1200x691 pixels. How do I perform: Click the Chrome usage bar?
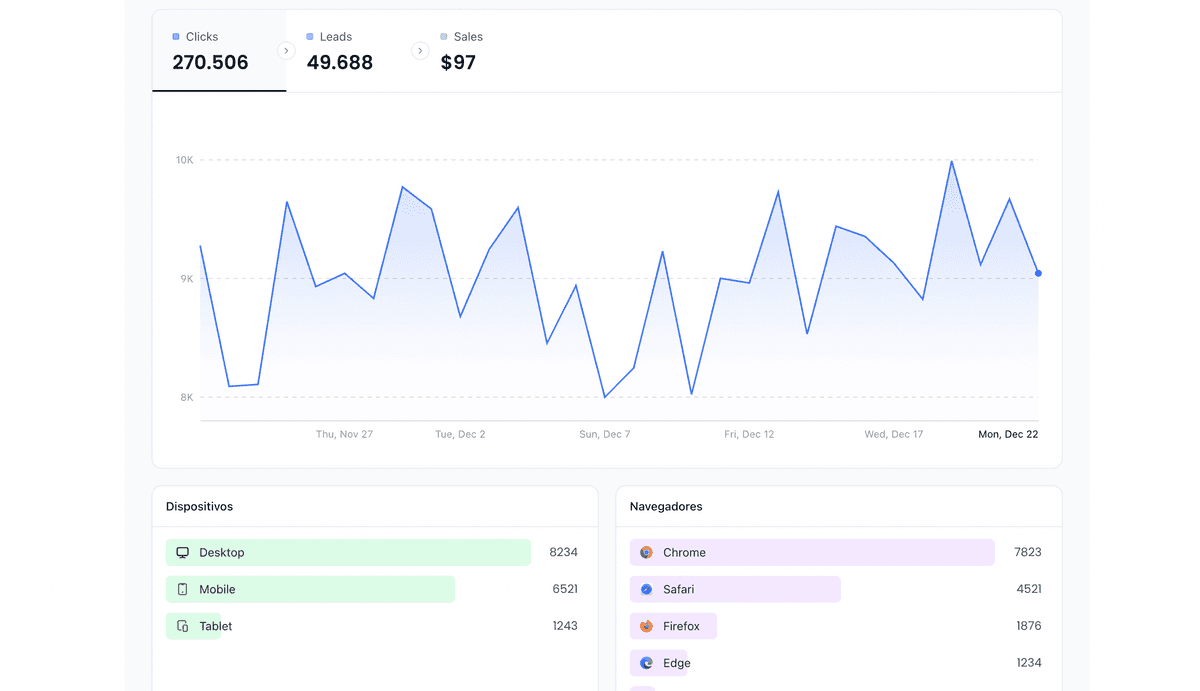click(810, 552)
